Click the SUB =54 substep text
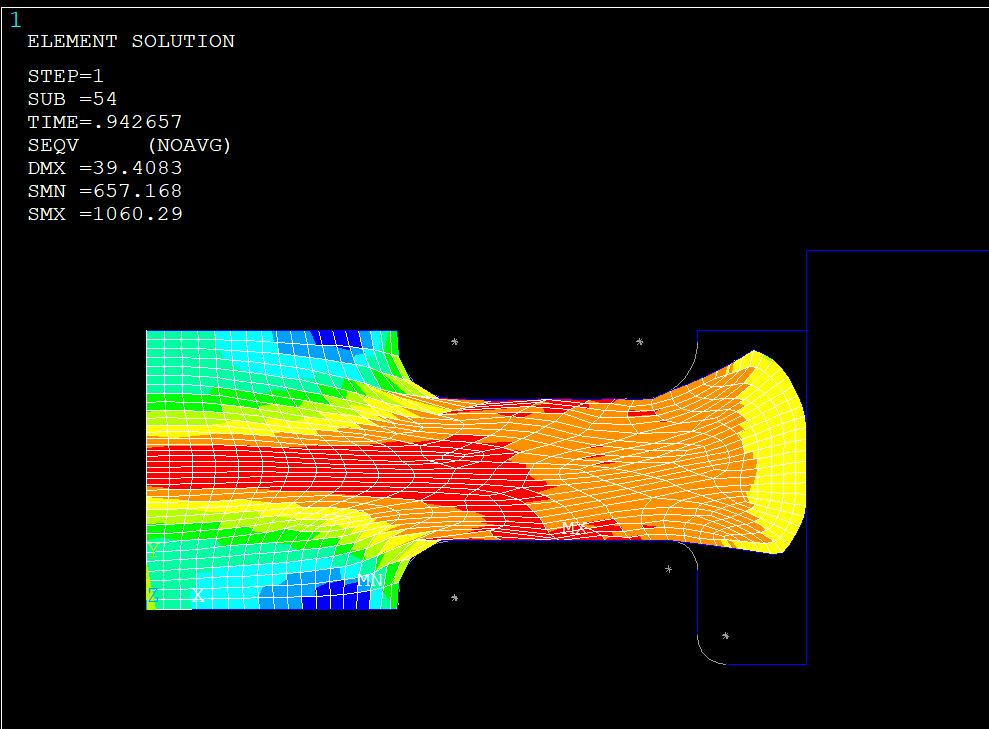 (x=73, y=99)
